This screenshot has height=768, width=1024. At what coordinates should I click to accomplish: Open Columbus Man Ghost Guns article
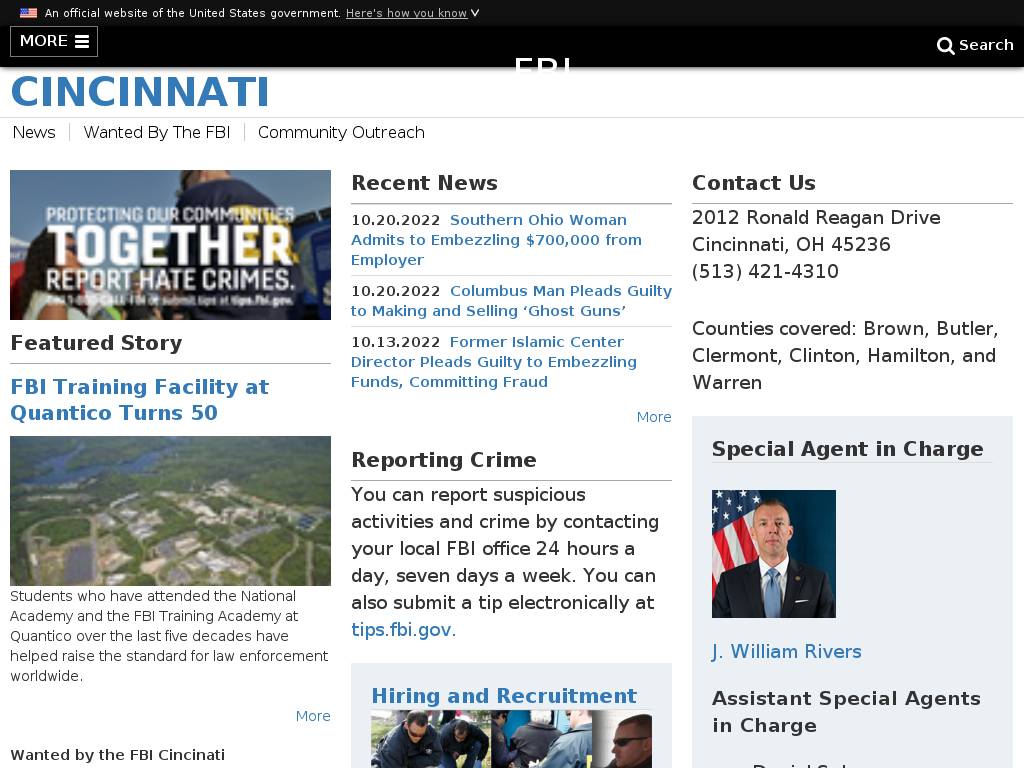[511, 300]
